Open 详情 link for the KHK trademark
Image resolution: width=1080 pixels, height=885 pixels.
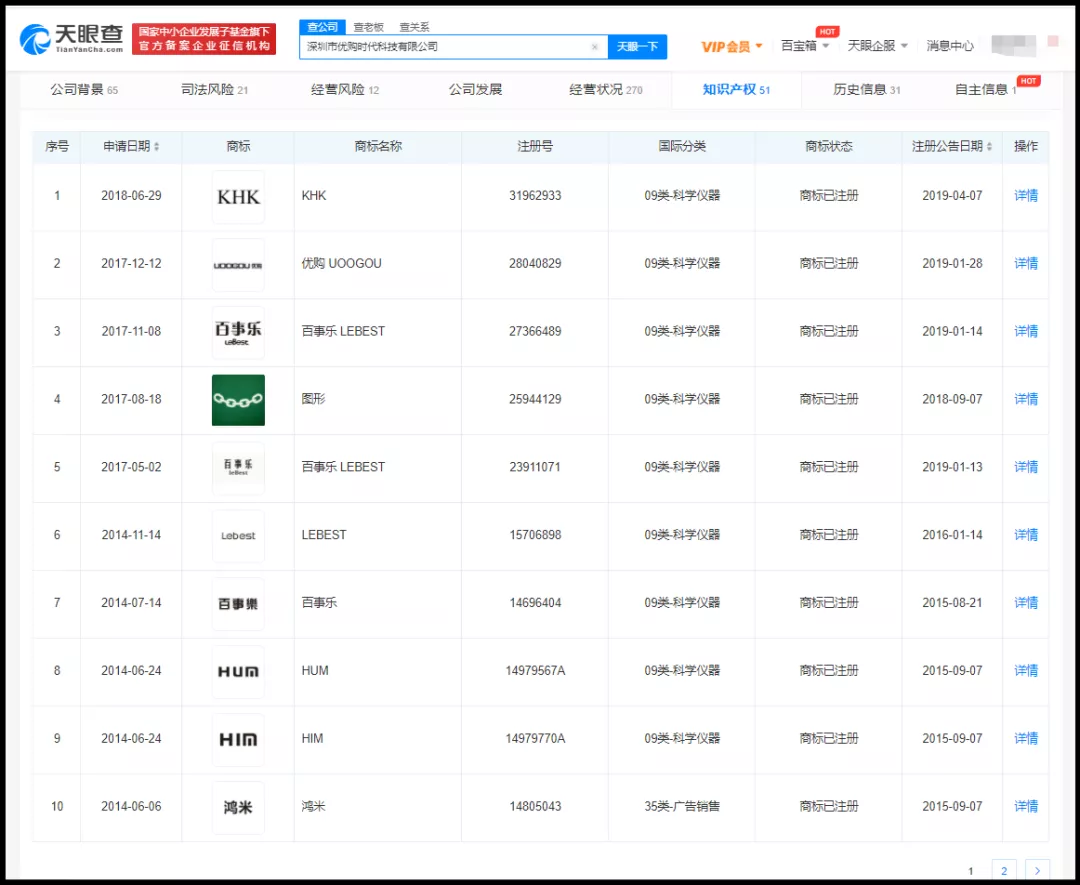coord(1026,196)
